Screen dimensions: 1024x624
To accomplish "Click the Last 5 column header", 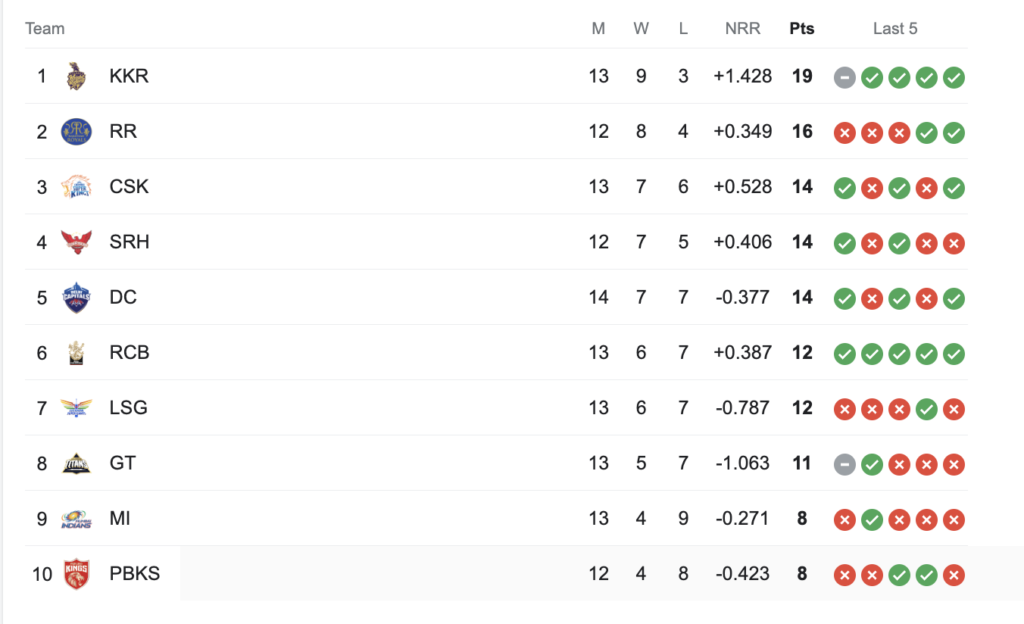I will point(895,29).
